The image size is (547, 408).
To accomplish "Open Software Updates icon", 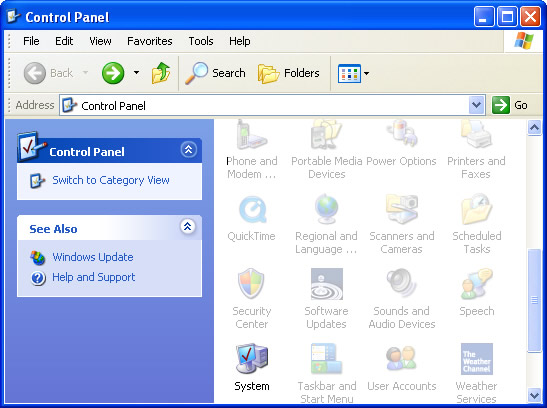I will [327, 284].
